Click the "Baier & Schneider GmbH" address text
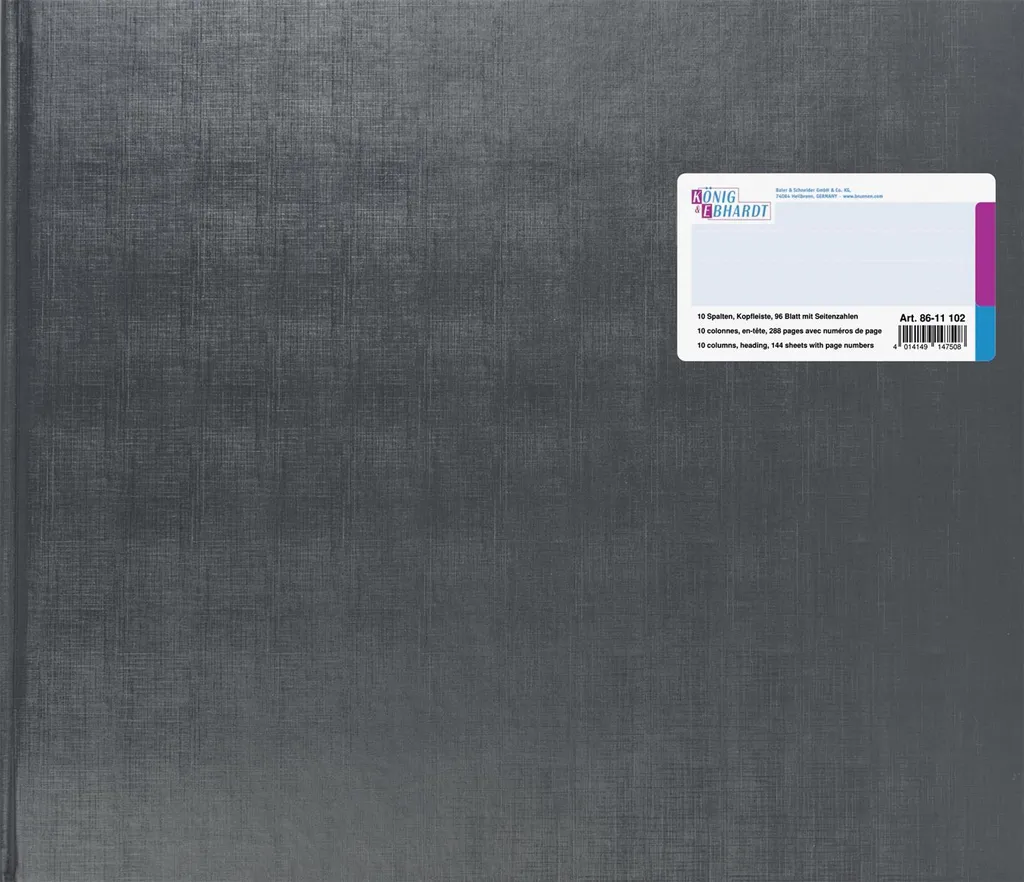This screenshot has width=1024, height=882. [829, 193]
